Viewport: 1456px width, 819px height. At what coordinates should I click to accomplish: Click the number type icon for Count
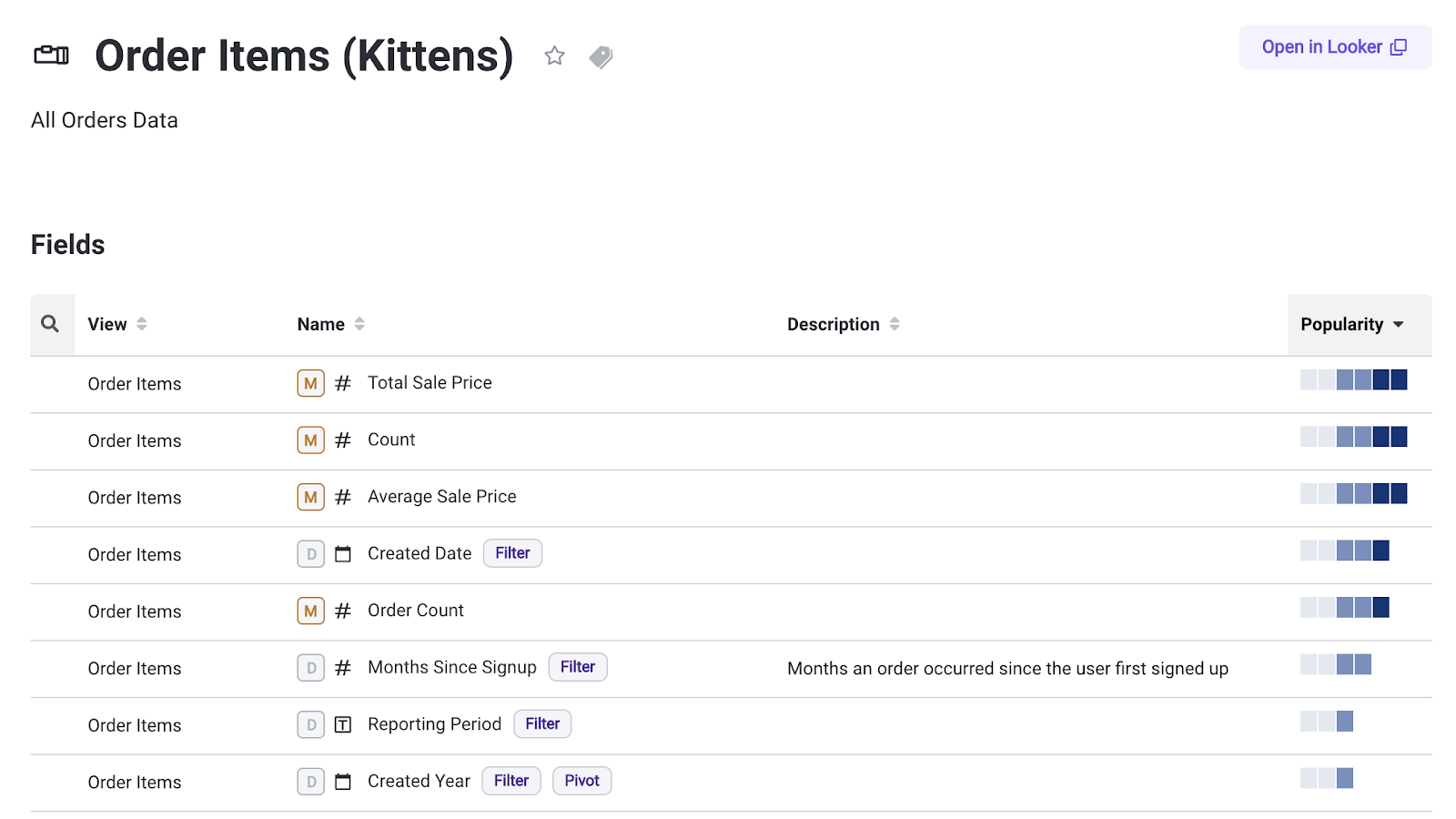[343, 440]
